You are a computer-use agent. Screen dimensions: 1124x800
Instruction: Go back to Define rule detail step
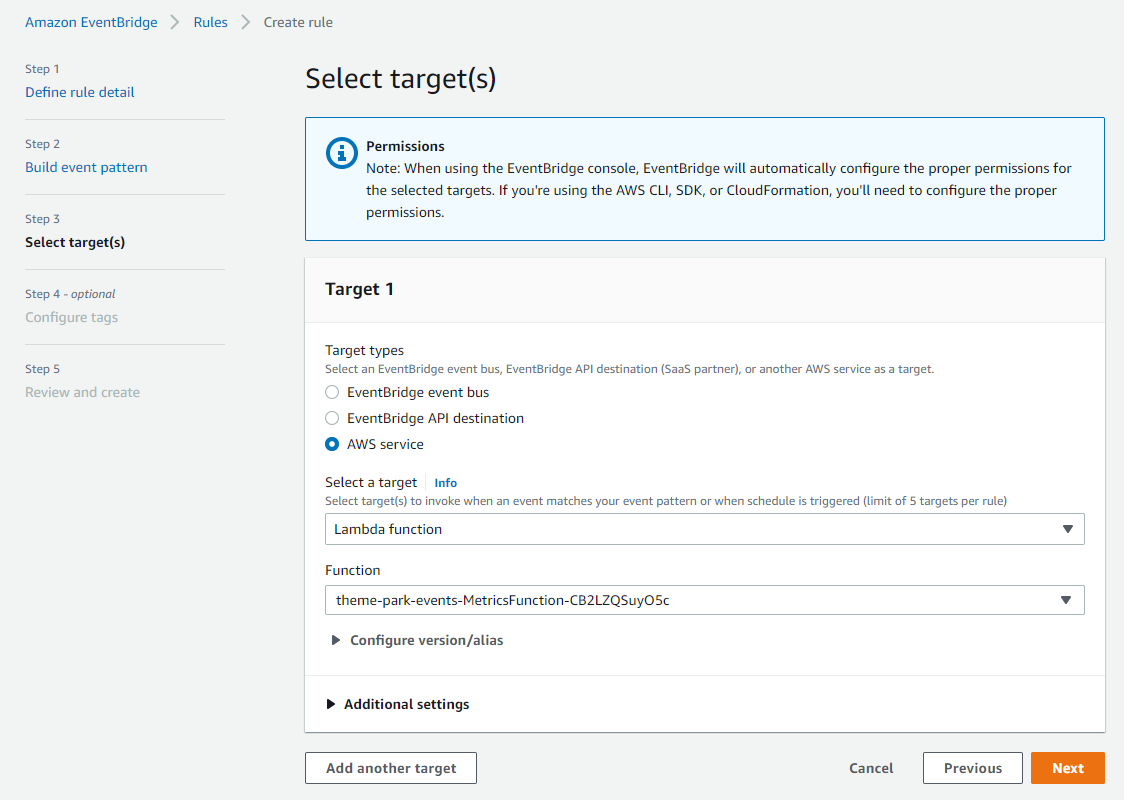[80, 92]
